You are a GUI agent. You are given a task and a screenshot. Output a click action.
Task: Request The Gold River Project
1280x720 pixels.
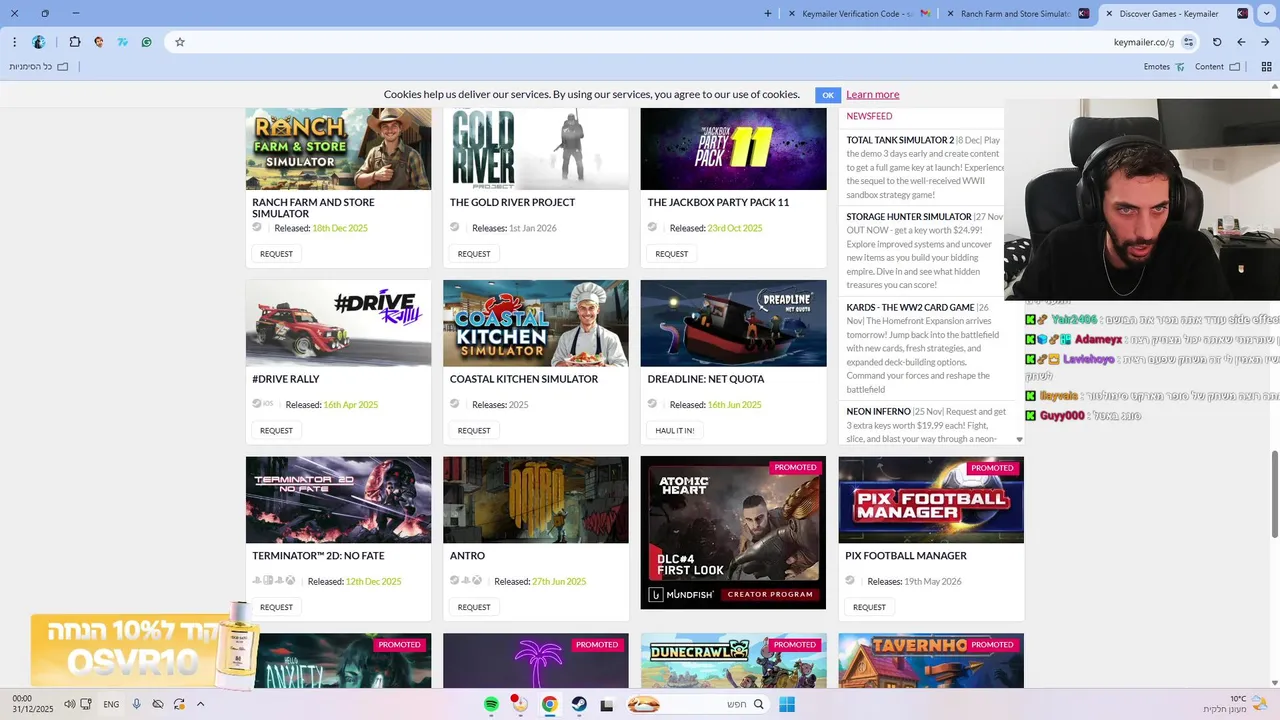pos(474,254)
